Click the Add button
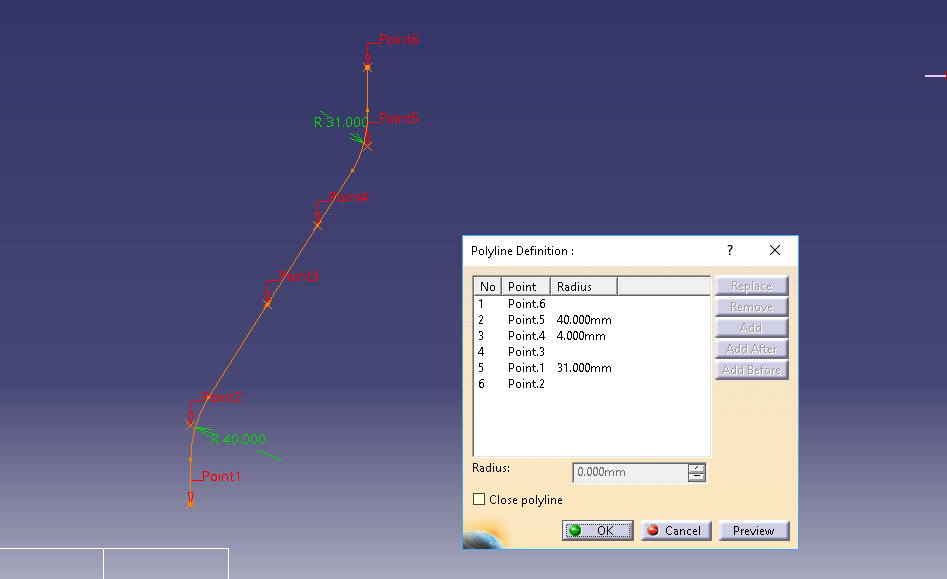947x579 pixels. tap(751, 328)
